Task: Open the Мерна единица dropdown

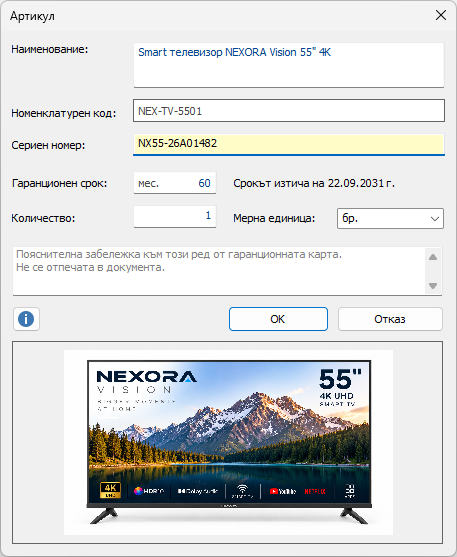Action: (x=390, y=218)
